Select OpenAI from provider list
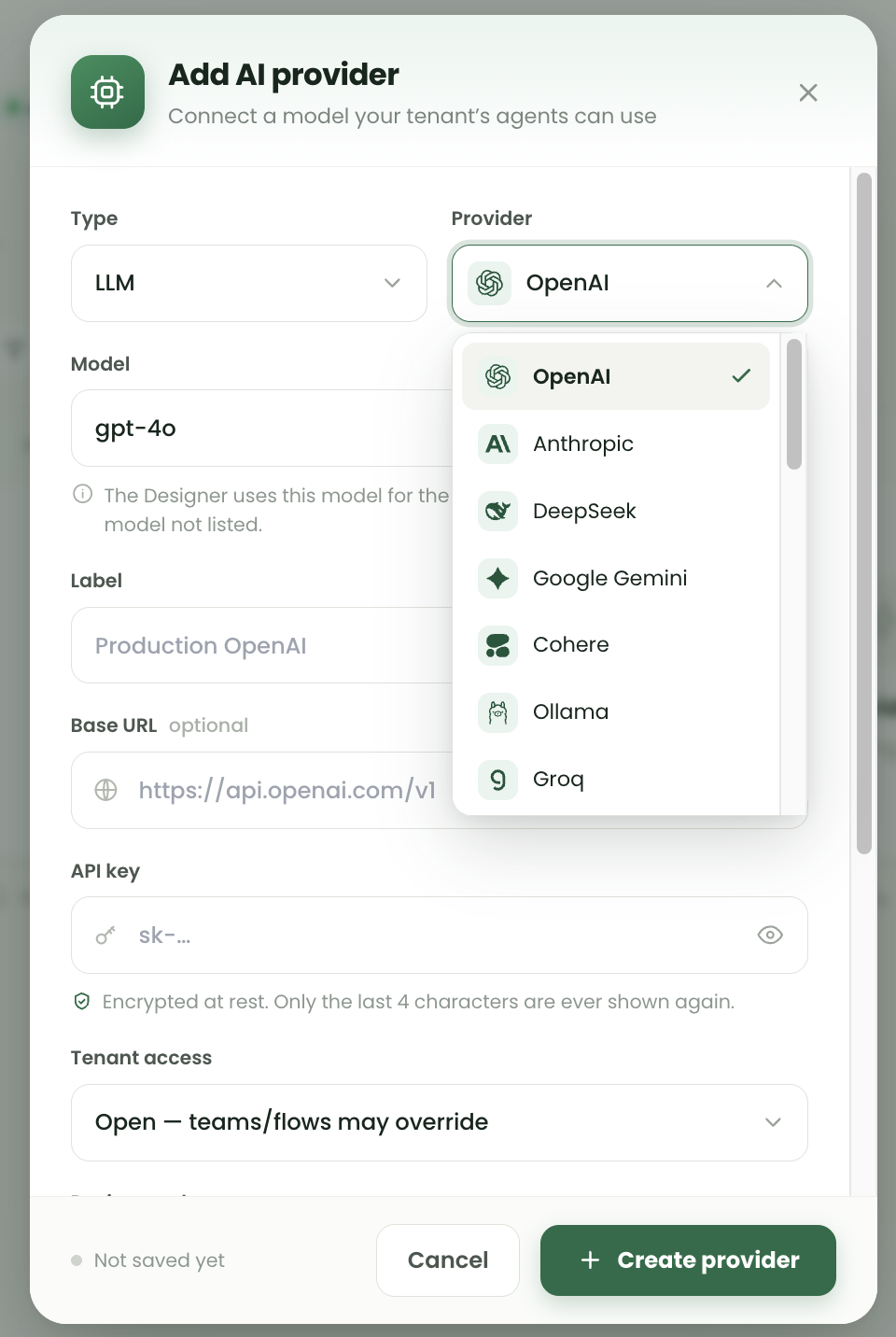 click(x=616, y=376)
